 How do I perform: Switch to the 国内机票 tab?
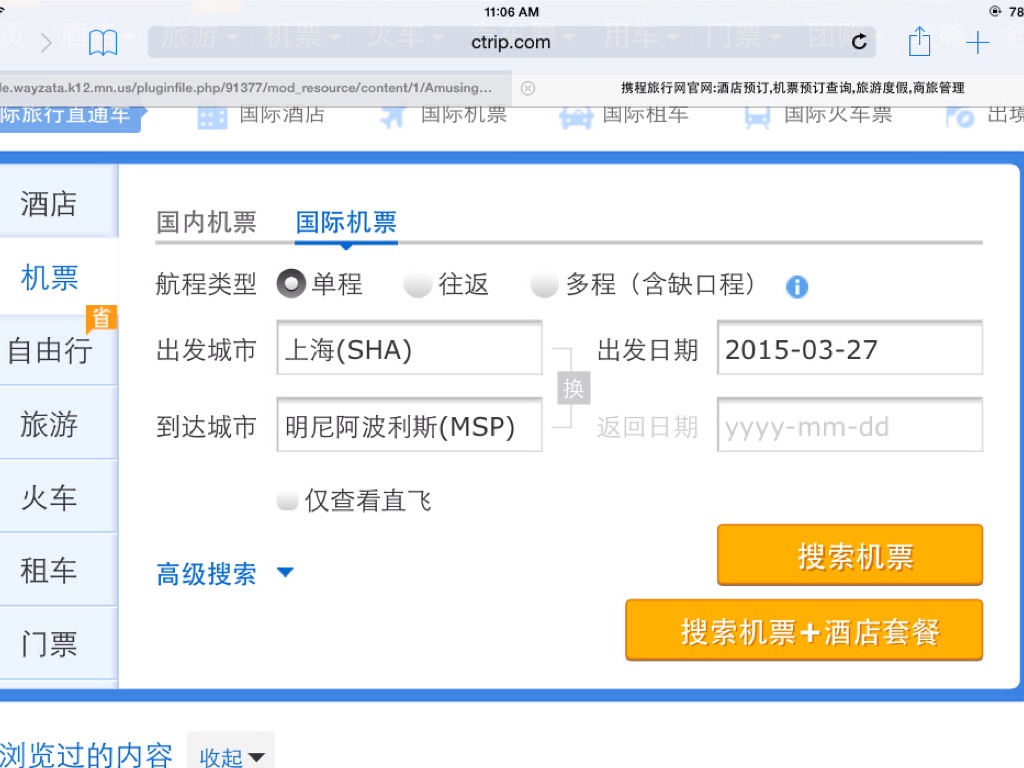[x=206, y=222]
